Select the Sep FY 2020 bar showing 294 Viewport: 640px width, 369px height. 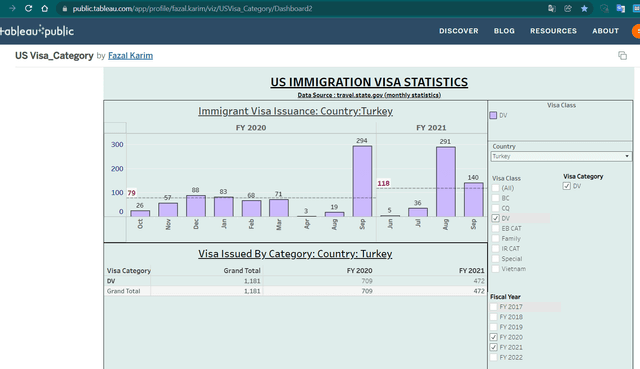coord(362,181)
